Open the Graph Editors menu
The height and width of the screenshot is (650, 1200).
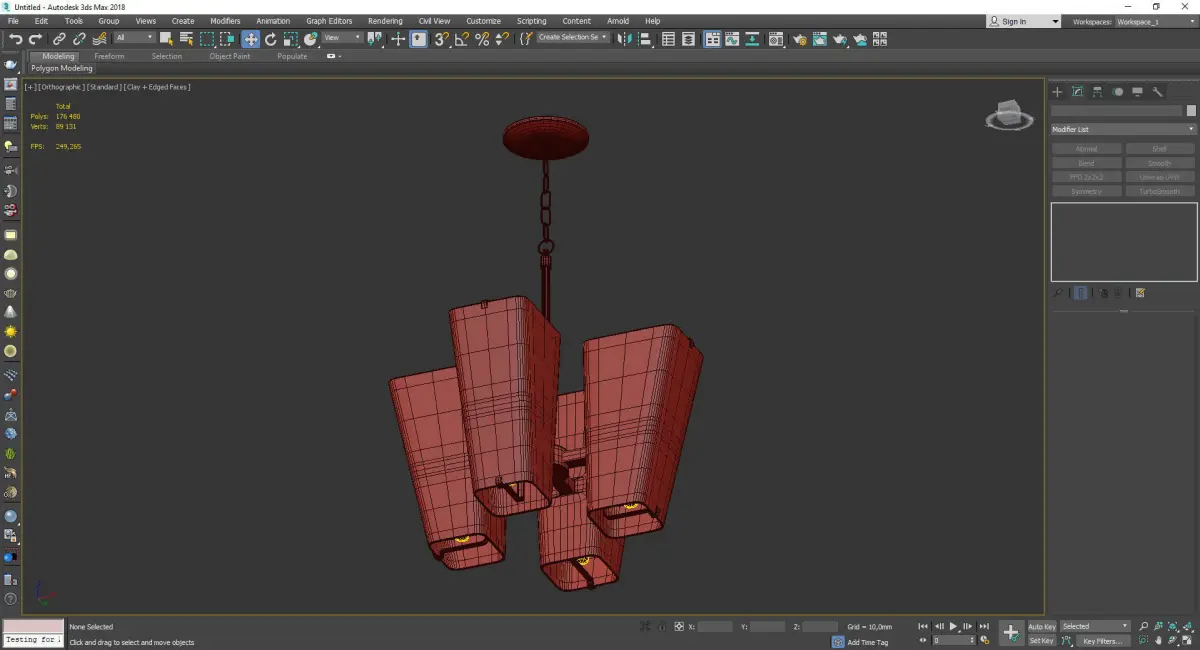pos(329,21)
